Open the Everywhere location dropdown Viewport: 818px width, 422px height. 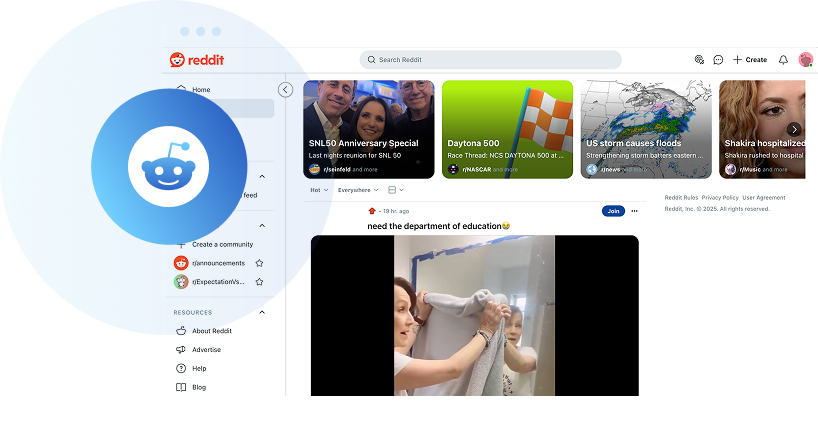pyautogui.click(x=358, y=190)
